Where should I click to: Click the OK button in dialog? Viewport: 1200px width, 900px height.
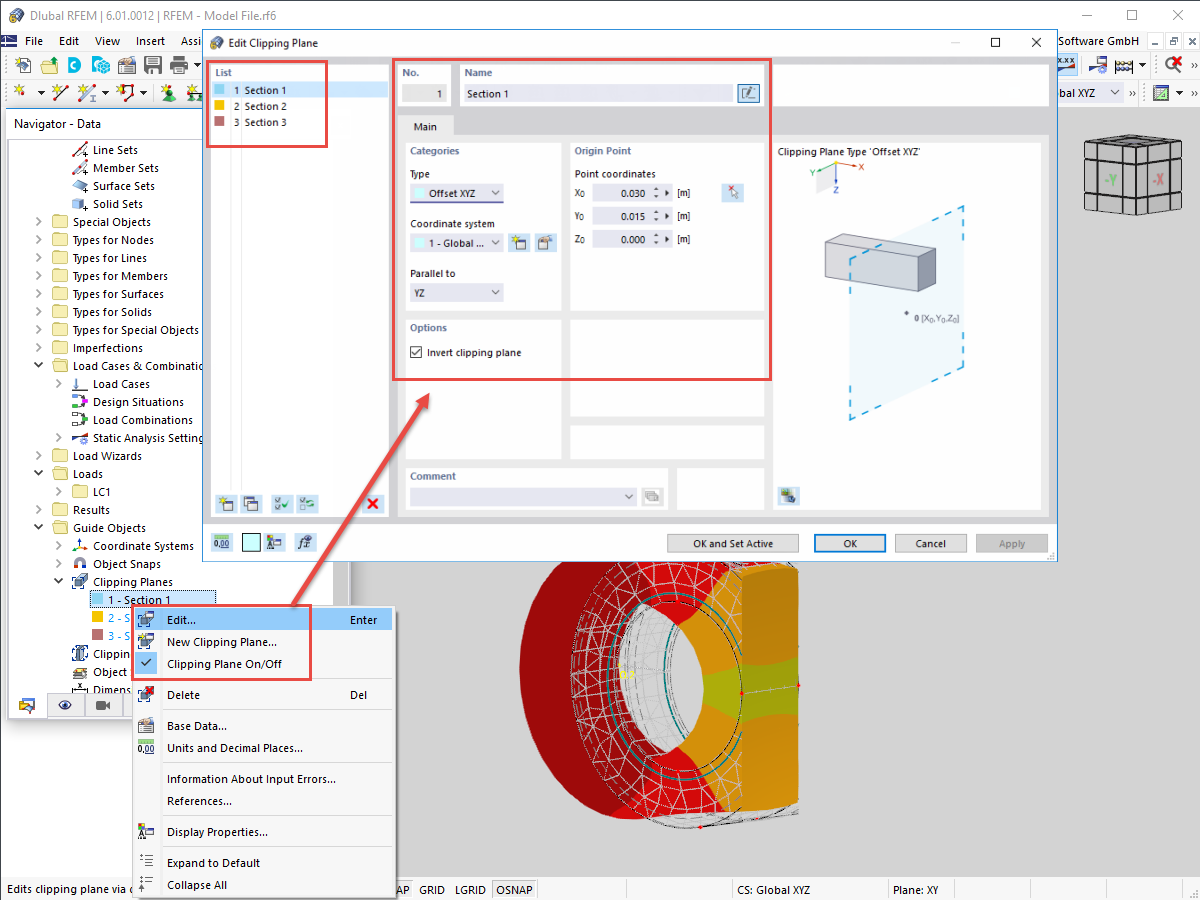(850, 543)
